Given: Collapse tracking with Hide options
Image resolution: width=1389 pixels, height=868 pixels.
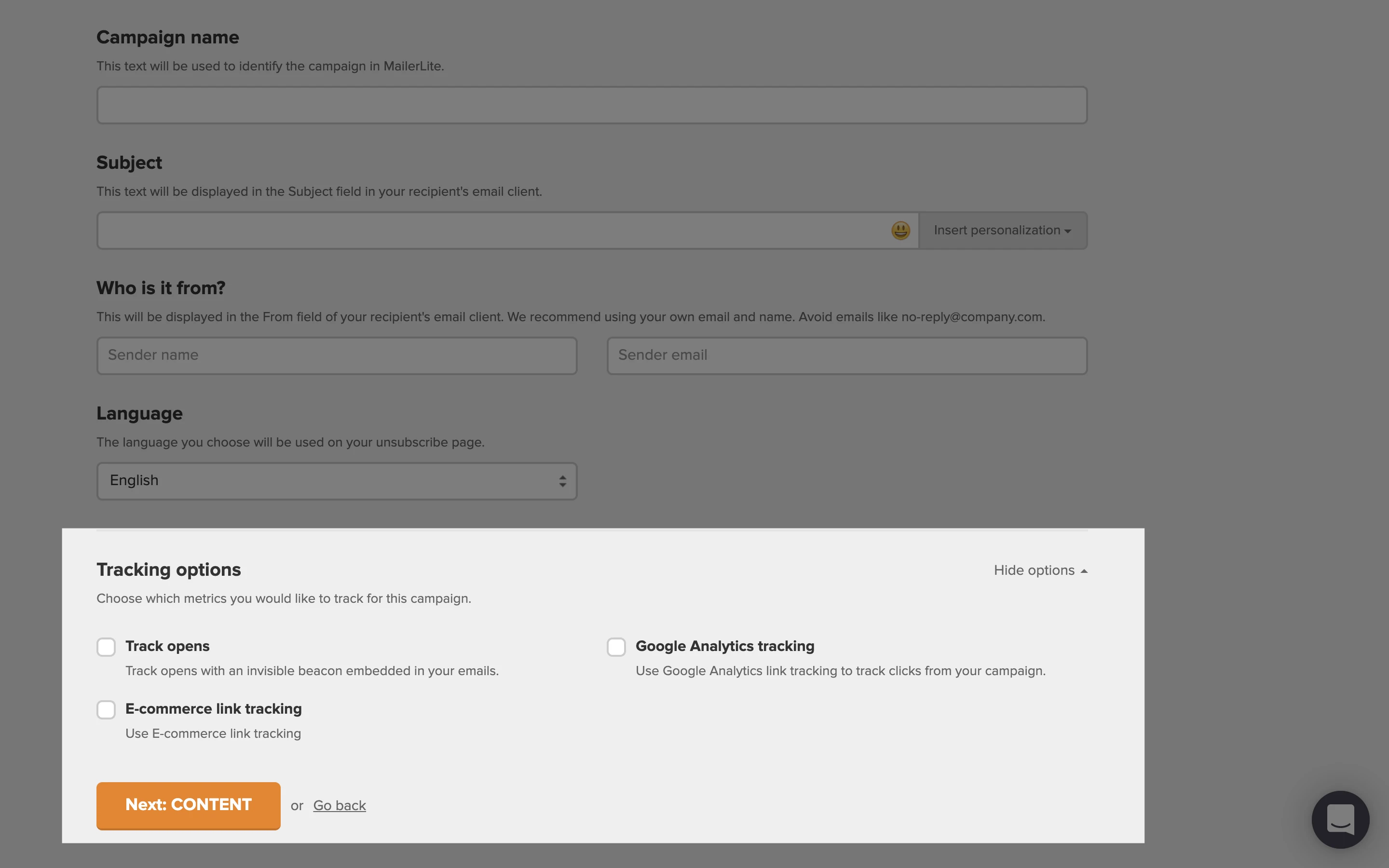Looking at the screenshot, I should pos(1034,570).
